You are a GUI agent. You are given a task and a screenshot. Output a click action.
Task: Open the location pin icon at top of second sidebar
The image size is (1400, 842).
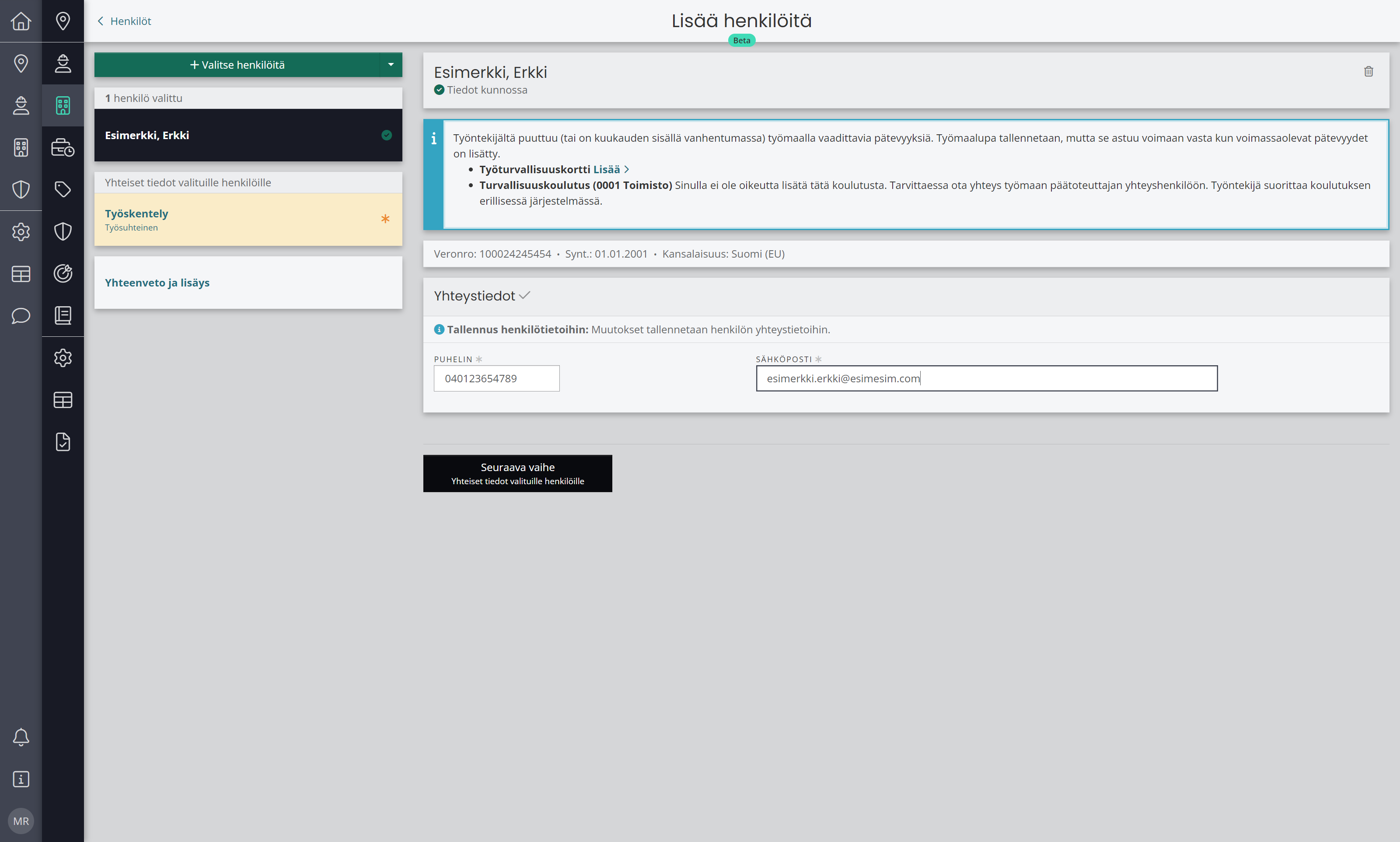pos(63,21)
